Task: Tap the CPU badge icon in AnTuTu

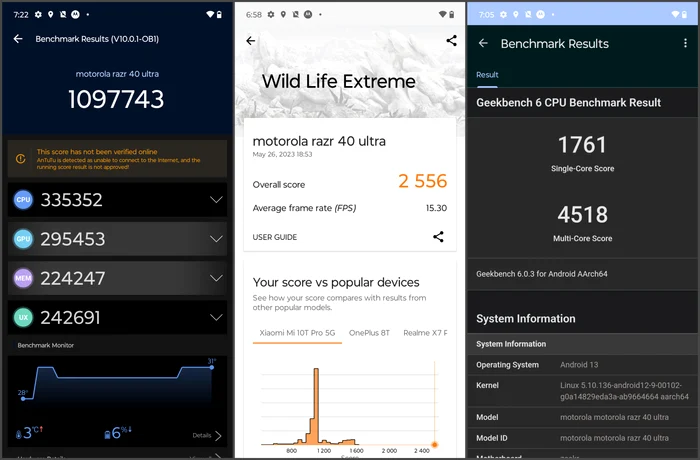Action: click(x=23, y=200)
